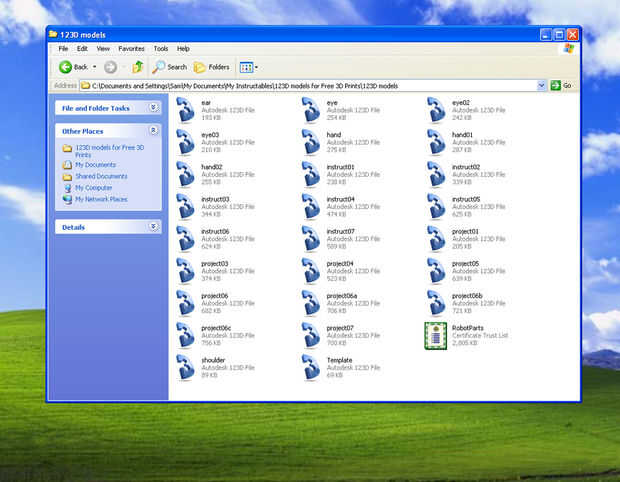Viewport: 620px width, 482px height.
Task: Open My Computer link
Action: pyautogui.click(x=94, y=188)
